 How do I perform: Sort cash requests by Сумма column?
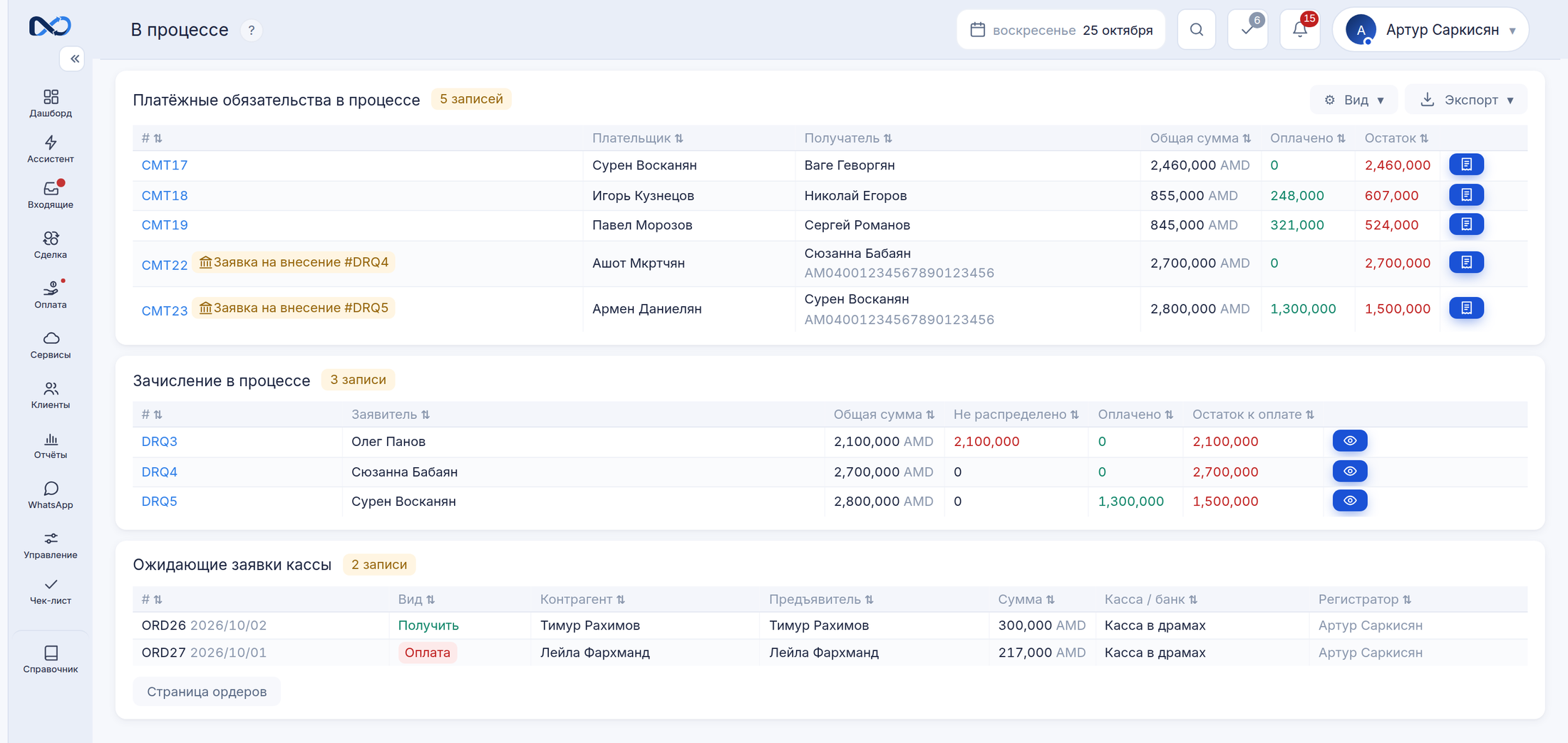(1026, 600)
